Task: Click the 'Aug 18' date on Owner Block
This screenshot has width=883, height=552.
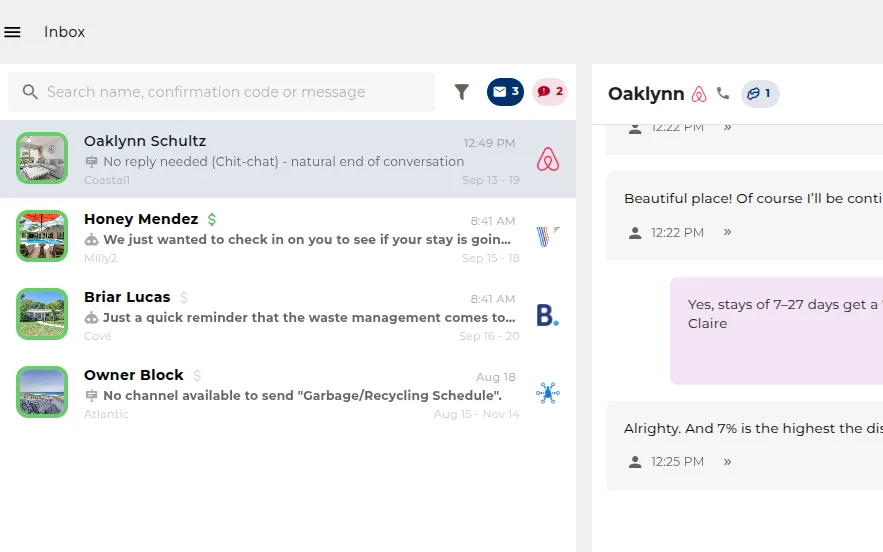Action: pyautogui.click(x=496, y=377)
